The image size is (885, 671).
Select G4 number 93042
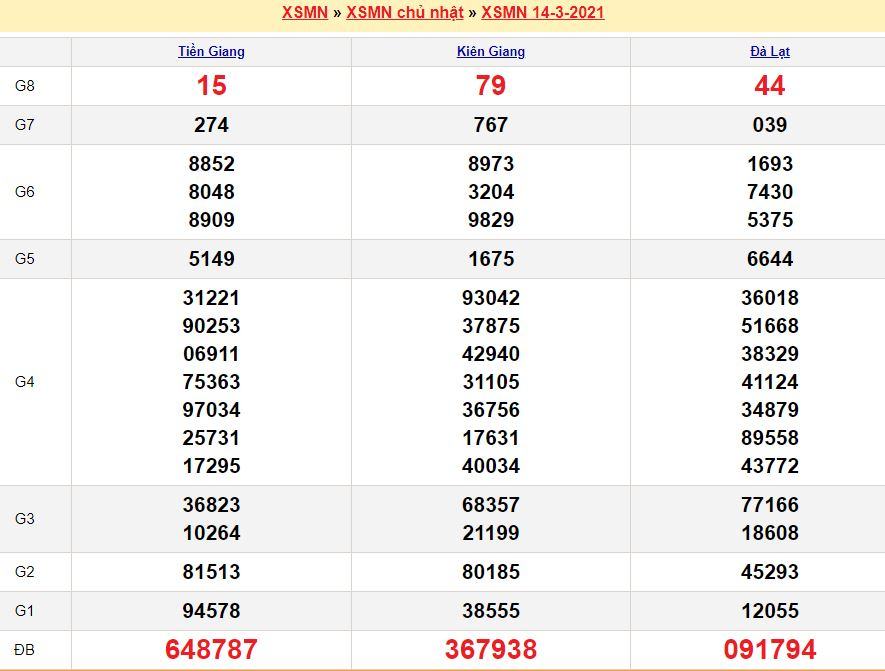491,298
